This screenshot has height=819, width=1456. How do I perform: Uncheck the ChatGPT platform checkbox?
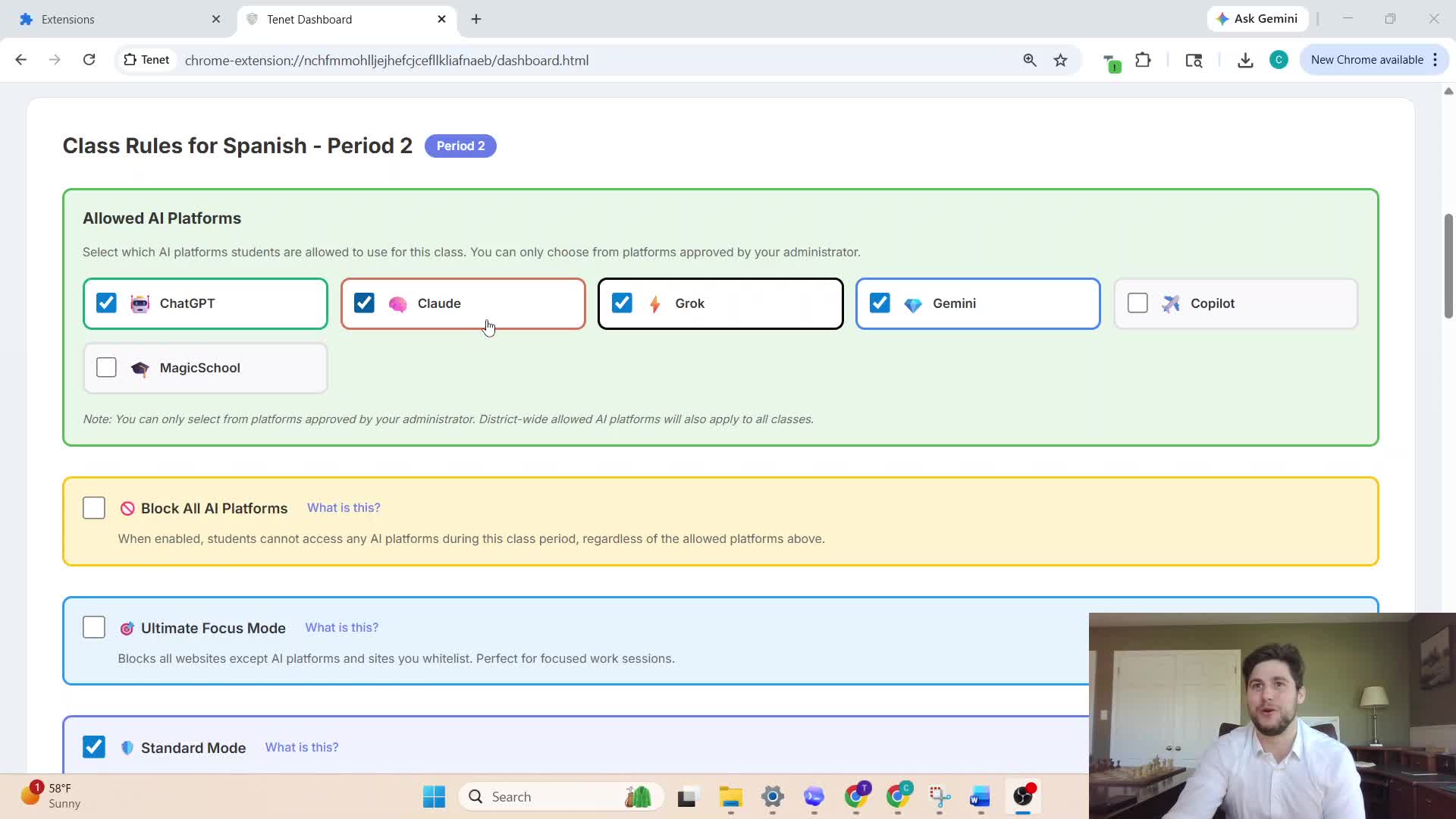pos(106,303)
